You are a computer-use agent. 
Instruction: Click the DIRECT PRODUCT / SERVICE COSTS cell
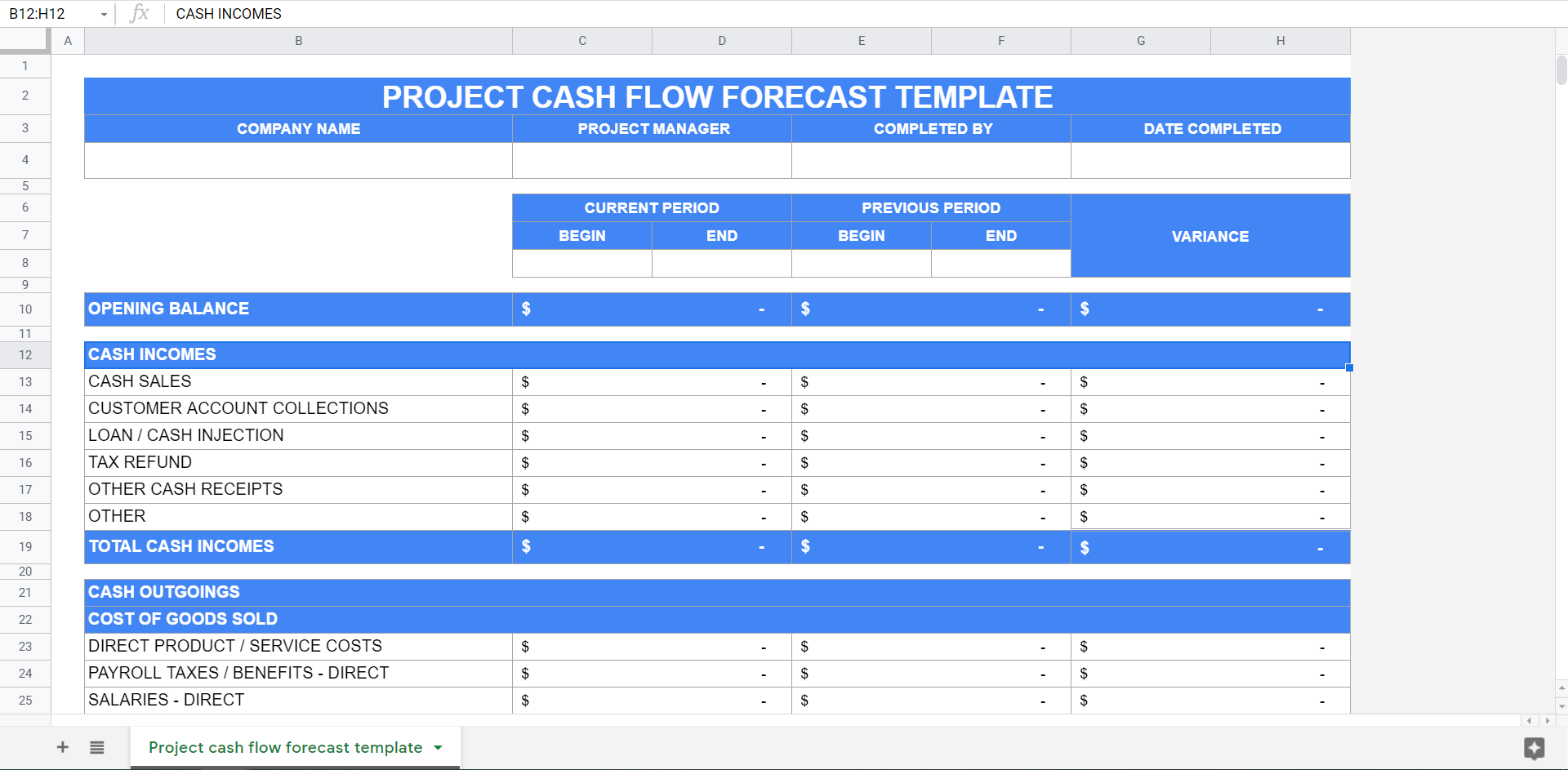pos(298,646)
